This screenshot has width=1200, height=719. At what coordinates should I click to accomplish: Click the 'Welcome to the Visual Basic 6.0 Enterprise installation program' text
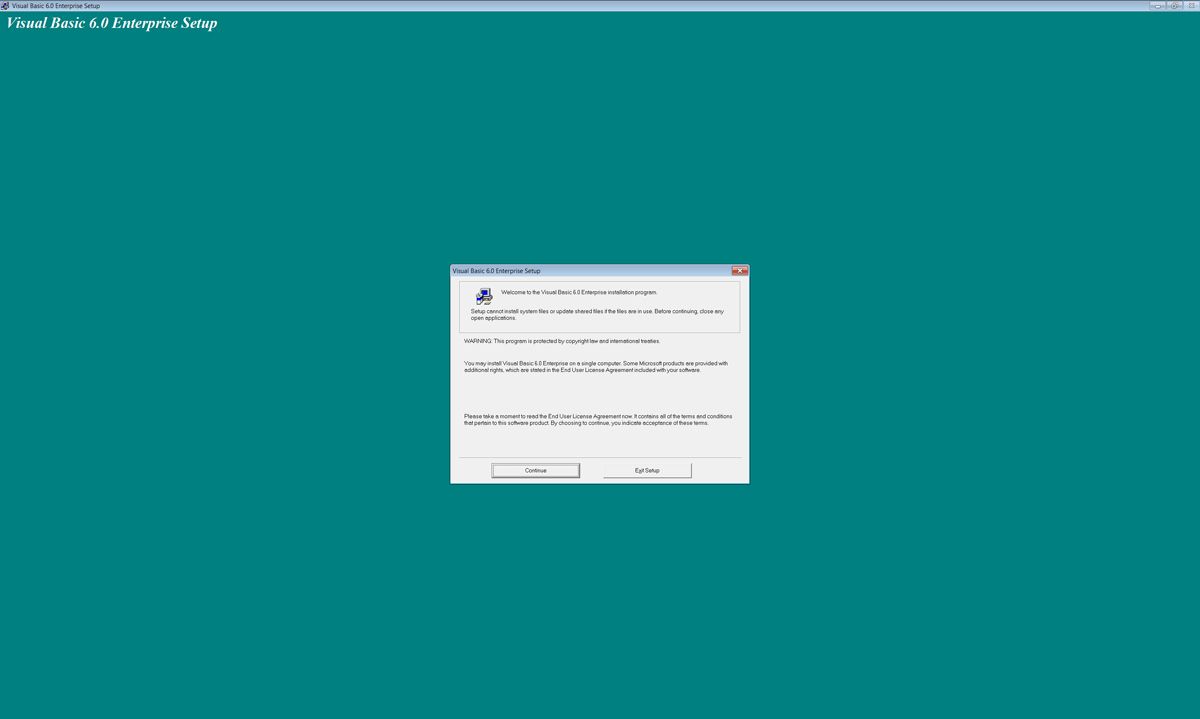point(579,292)
